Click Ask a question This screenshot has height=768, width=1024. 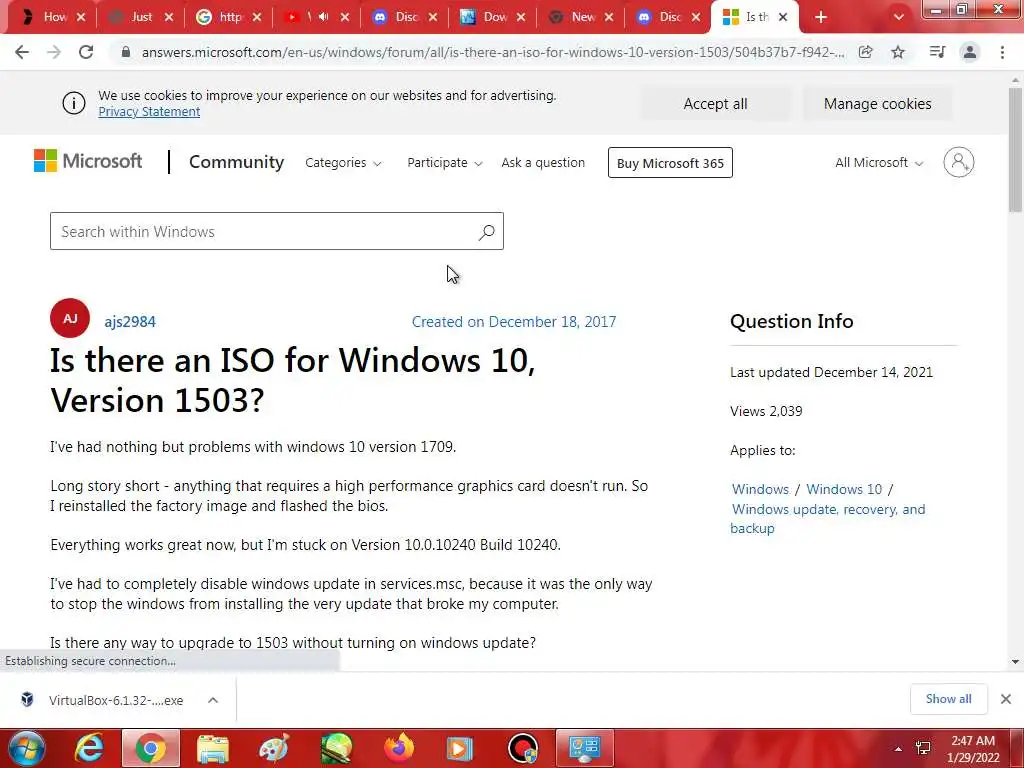[543, 163]
